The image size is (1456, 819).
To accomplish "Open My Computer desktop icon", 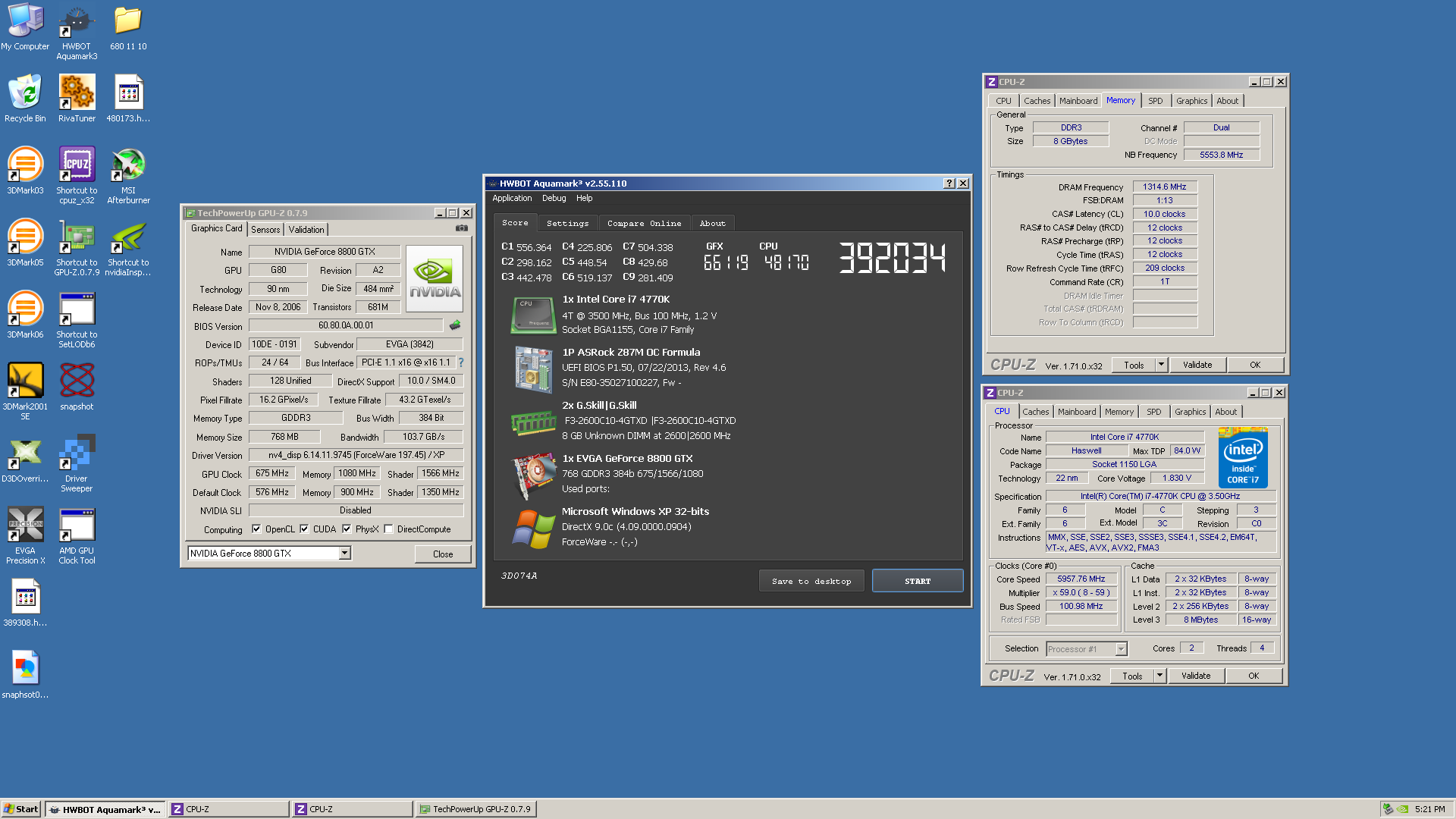I will (x=25, y=27).
